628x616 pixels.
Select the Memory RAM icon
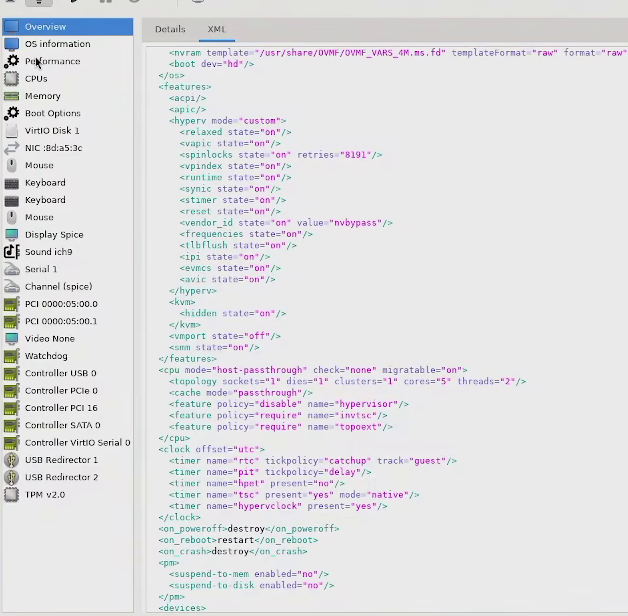(11, 96)
